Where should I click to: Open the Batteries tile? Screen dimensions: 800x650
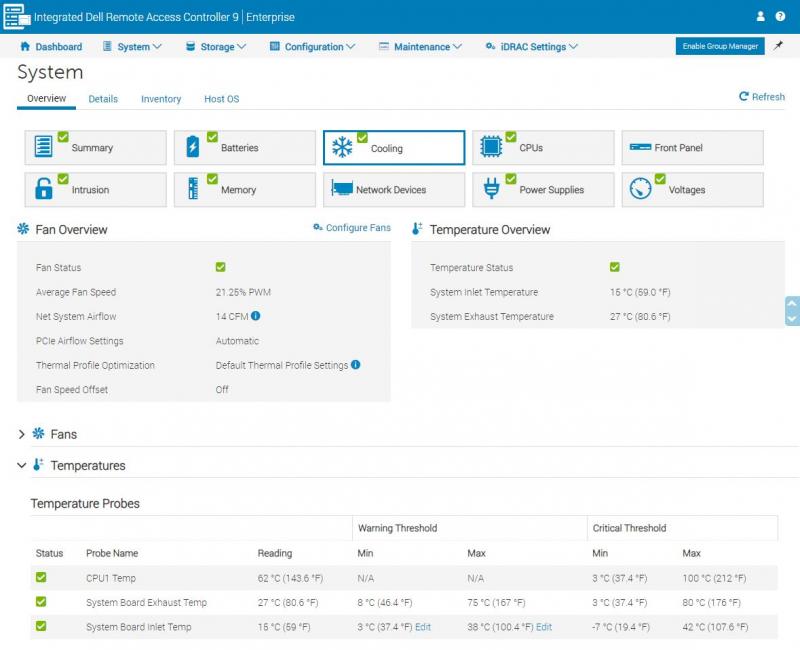[x=244, y=148]
